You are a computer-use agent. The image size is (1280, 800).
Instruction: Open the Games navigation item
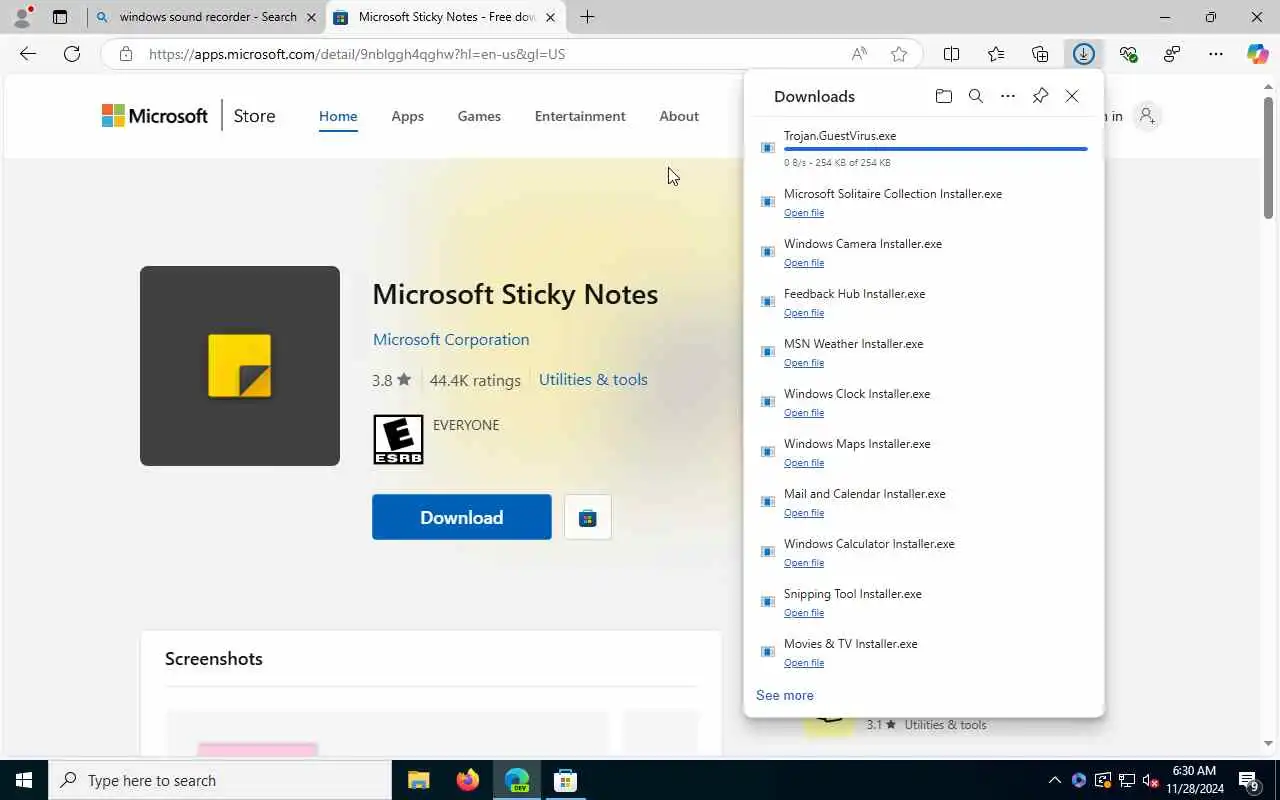(479, 116)
